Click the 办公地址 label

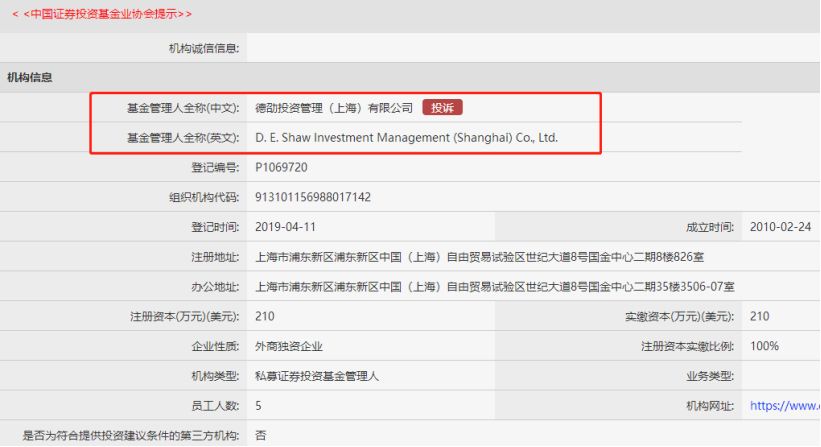tap(215, 287)
